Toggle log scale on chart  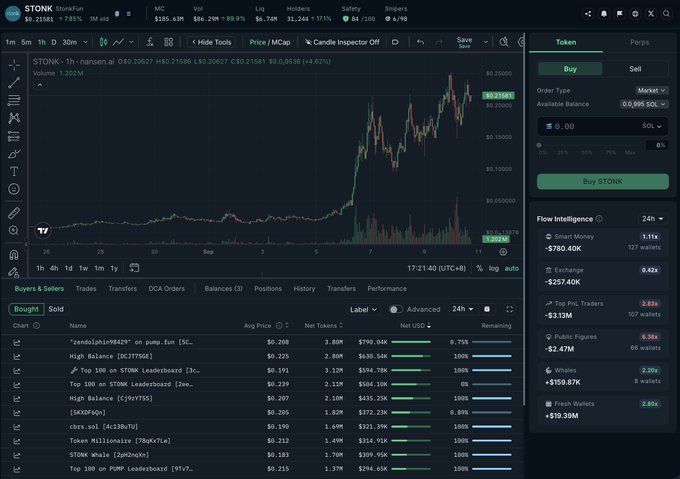494,268
